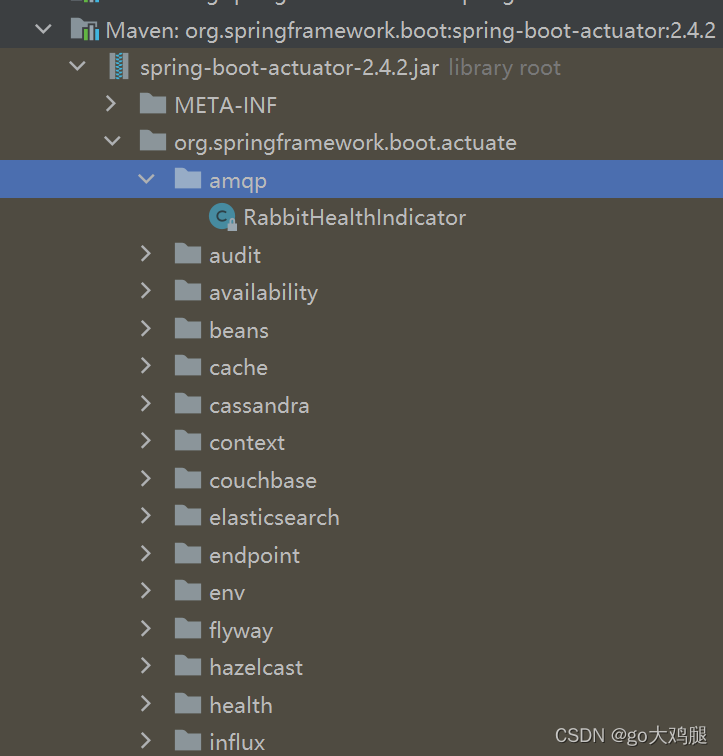
Task: Collapse the amqp package chevron
Action: pyautogui.click(x=146, y=179)
